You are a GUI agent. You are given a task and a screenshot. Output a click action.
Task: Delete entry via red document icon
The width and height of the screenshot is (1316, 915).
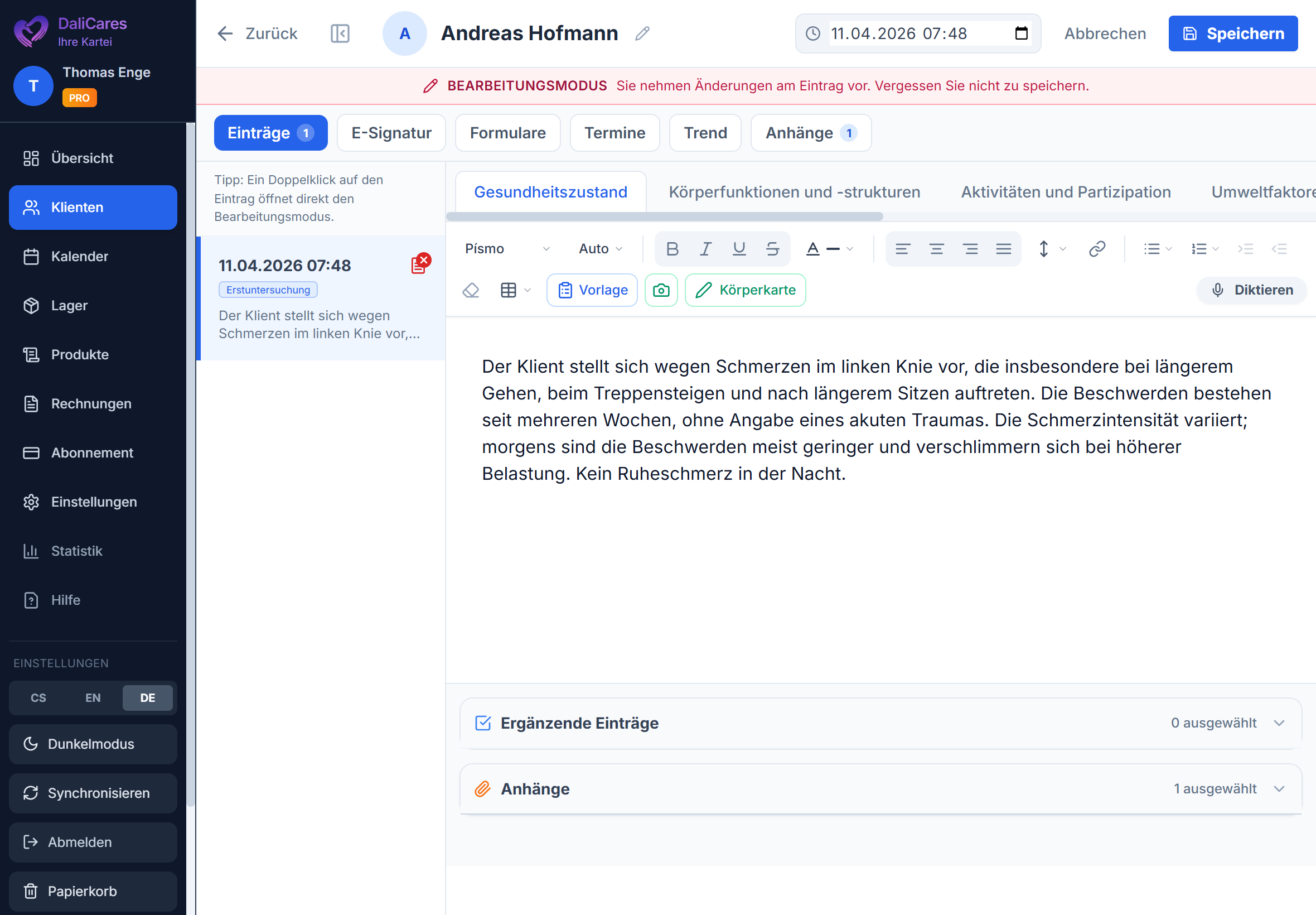pos(420,264)
